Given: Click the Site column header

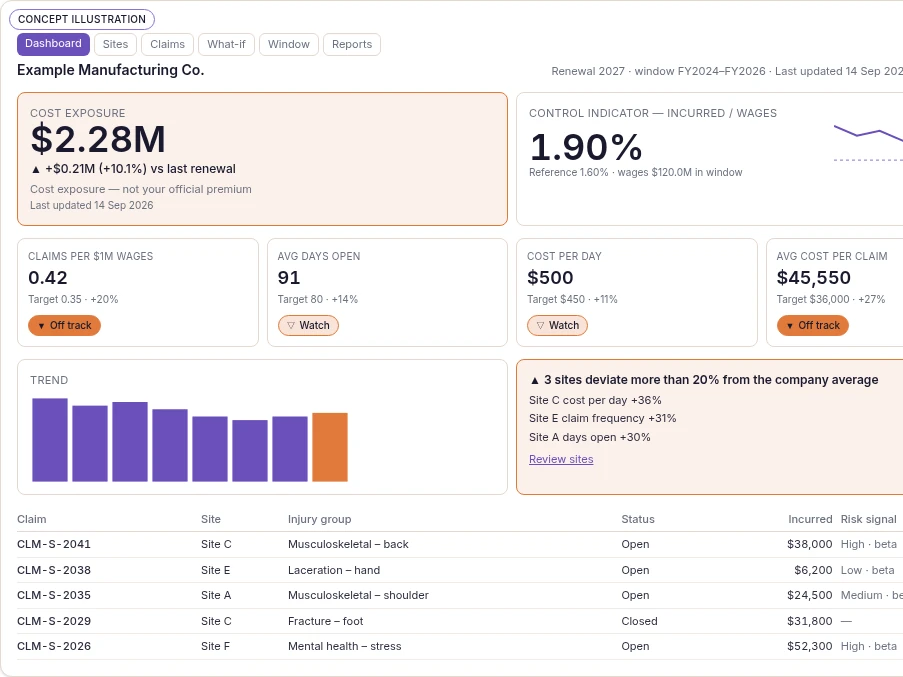Looking at the screenshot, I should coord(211,519).
